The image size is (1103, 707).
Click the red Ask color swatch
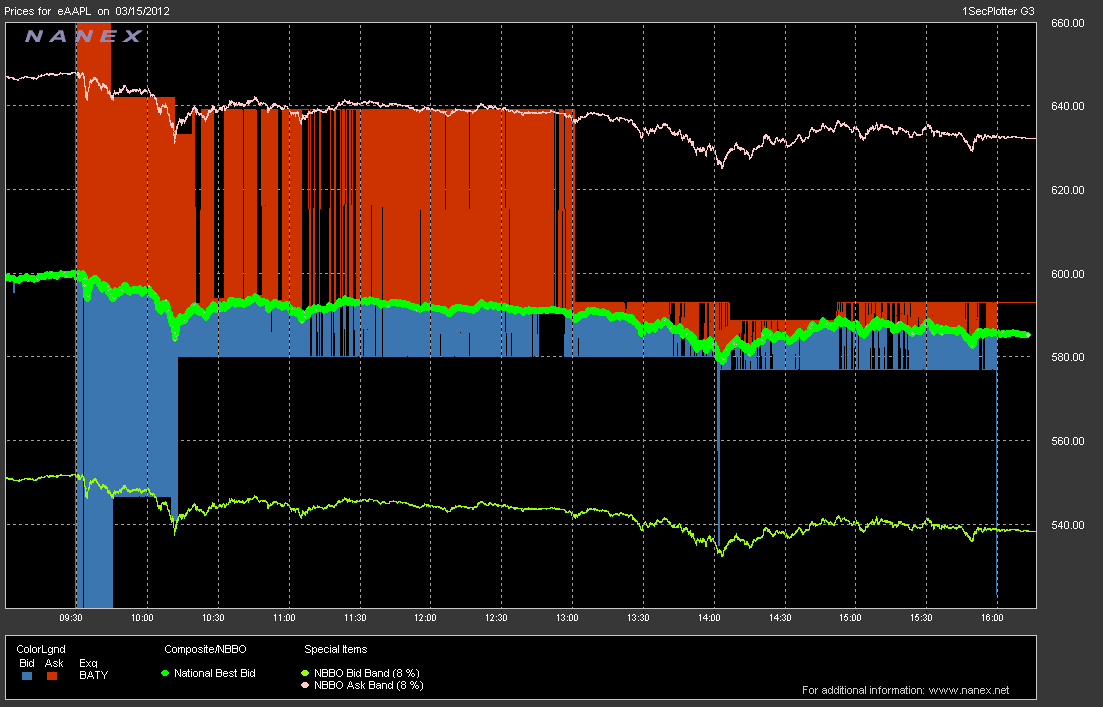pos(52,675)
